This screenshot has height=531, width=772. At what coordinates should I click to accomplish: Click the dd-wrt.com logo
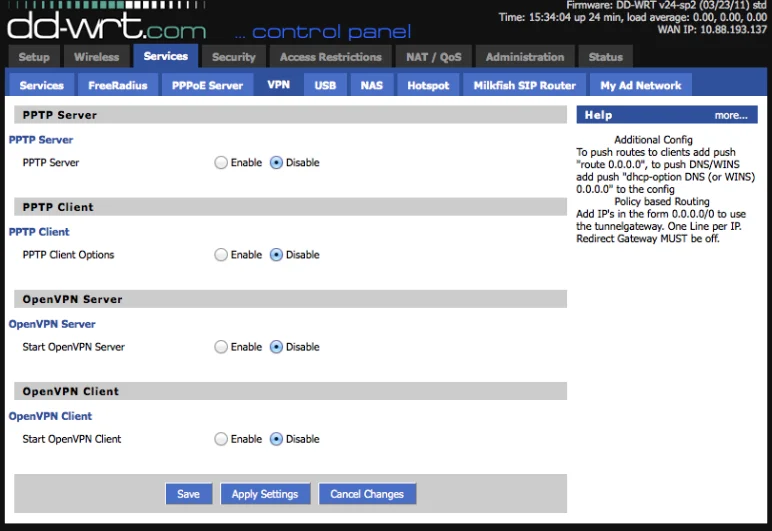(106, 22)
